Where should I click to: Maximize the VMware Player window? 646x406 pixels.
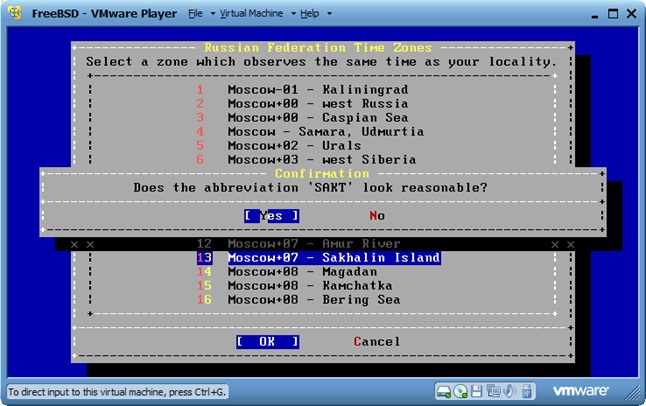click(610, 14)
